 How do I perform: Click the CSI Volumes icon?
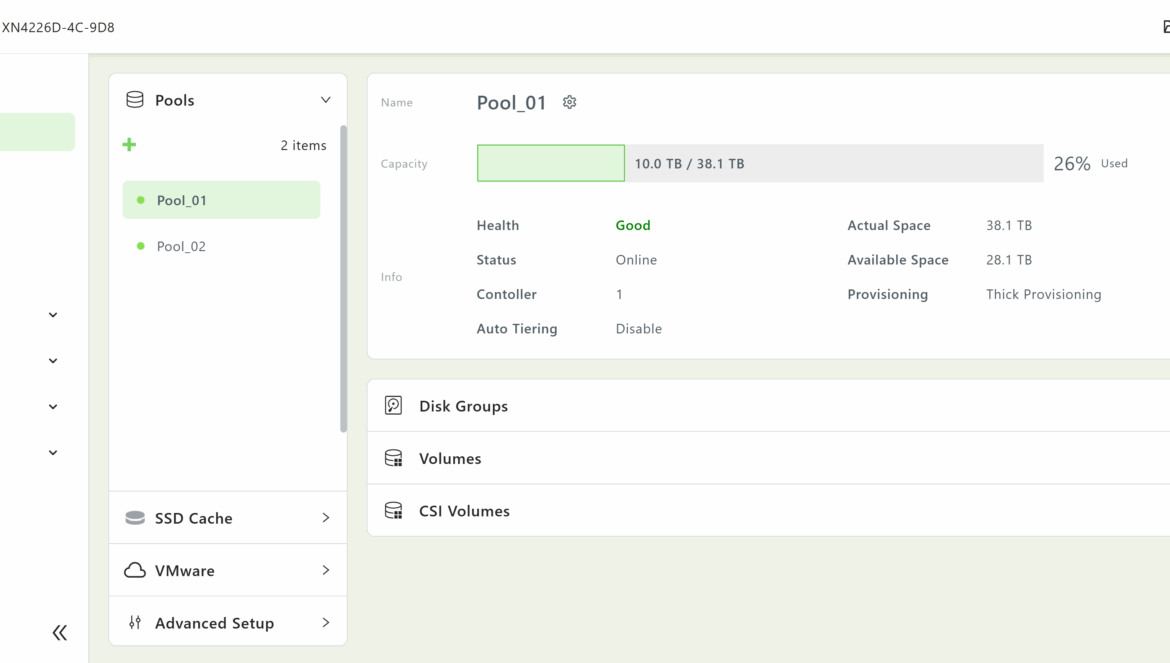(394, 511)
